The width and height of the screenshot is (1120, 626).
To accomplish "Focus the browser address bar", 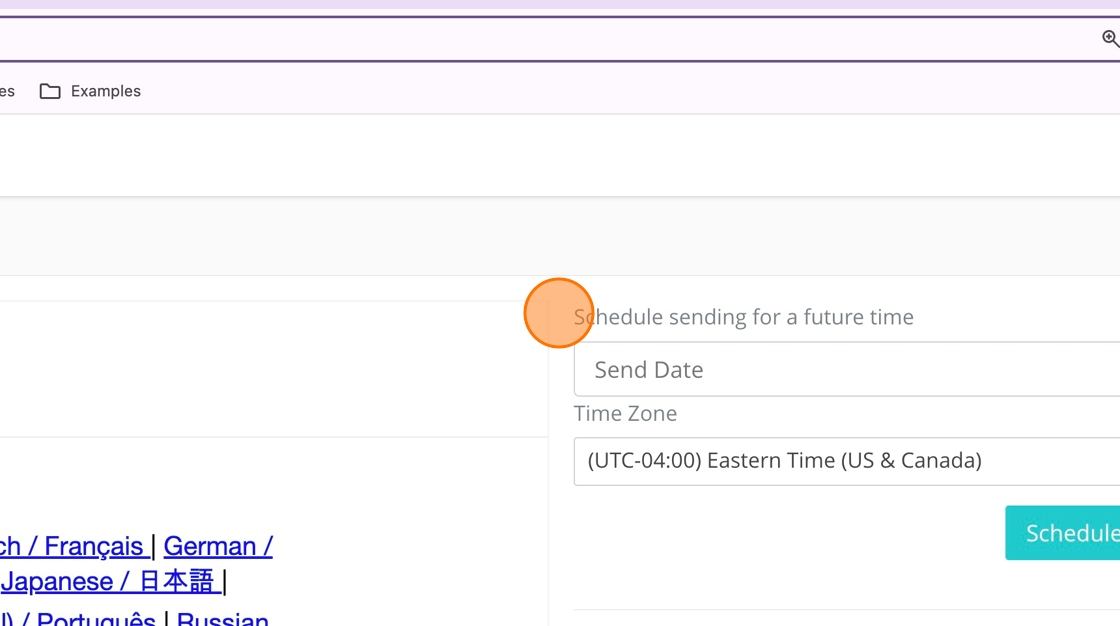I will 500,39.
